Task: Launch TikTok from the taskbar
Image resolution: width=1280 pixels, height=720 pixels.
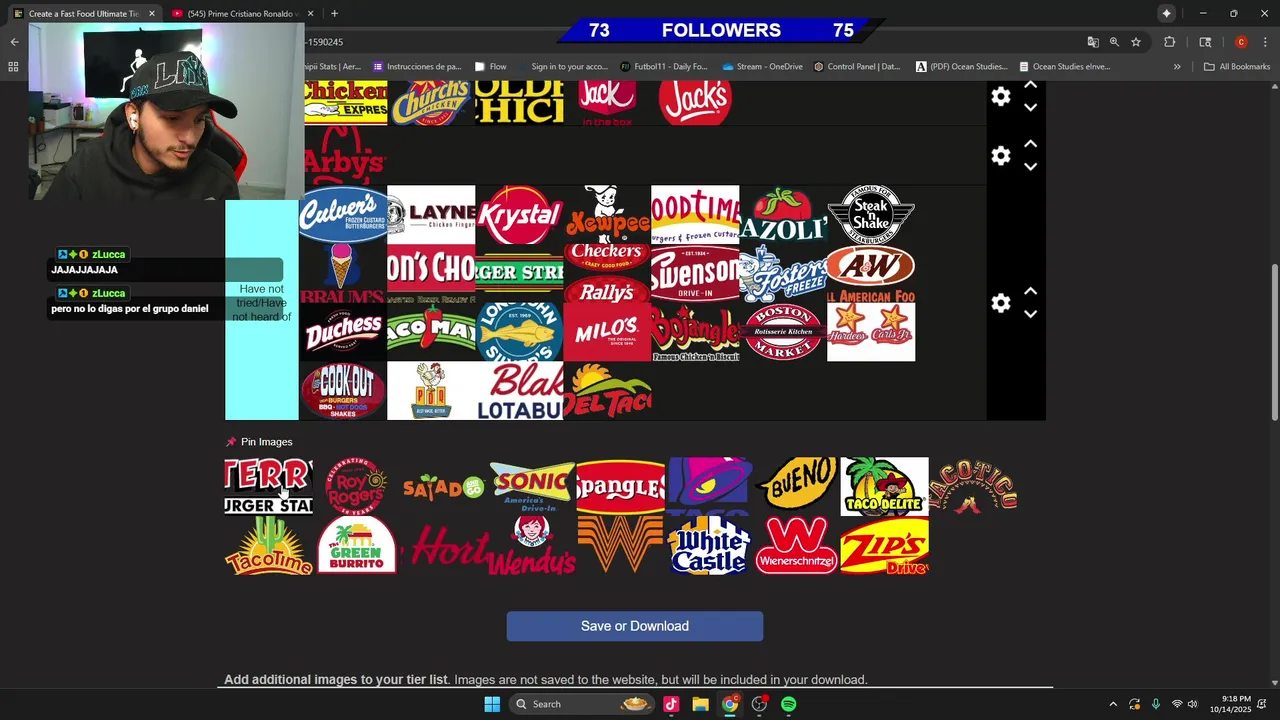Action: (671, 704)
